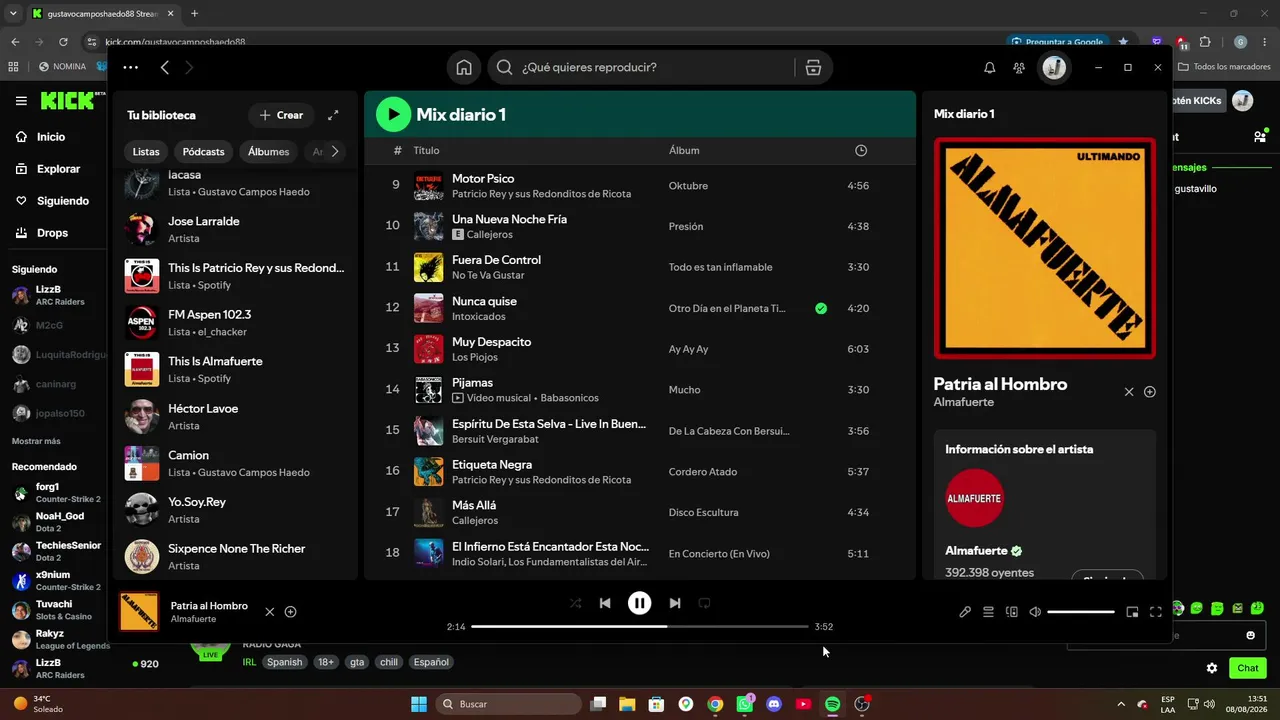Open Discord from the taskbar
This screenshot has width=1280, height=720.
coord(773,704)
